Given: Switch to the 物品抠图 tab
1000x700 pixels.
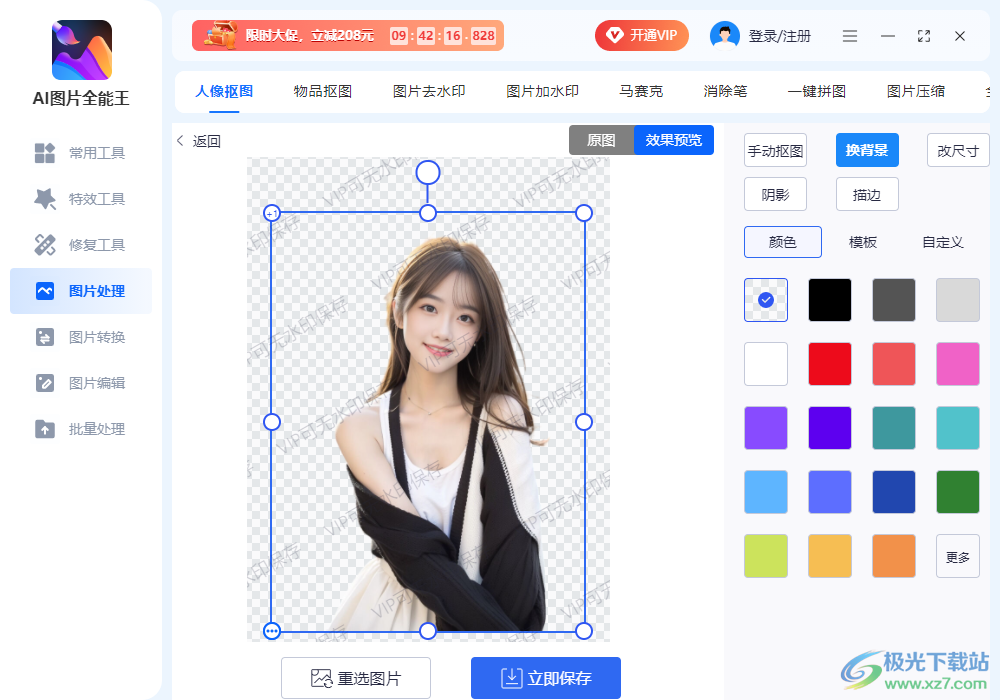Looking at the screenshot, I should [322, 90].
